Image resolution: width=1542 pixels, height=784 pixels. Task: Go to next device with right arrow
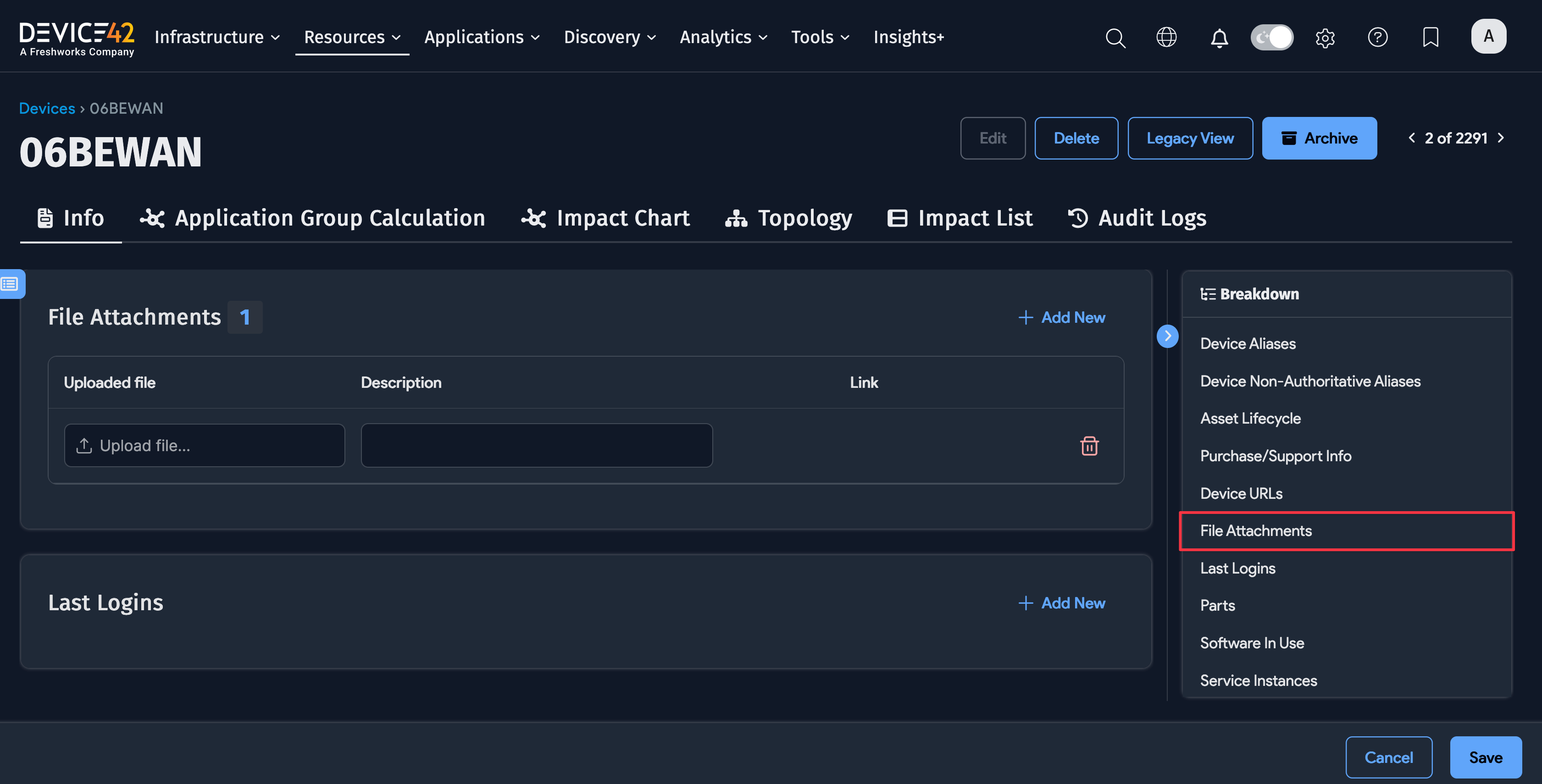(1500, 138)
